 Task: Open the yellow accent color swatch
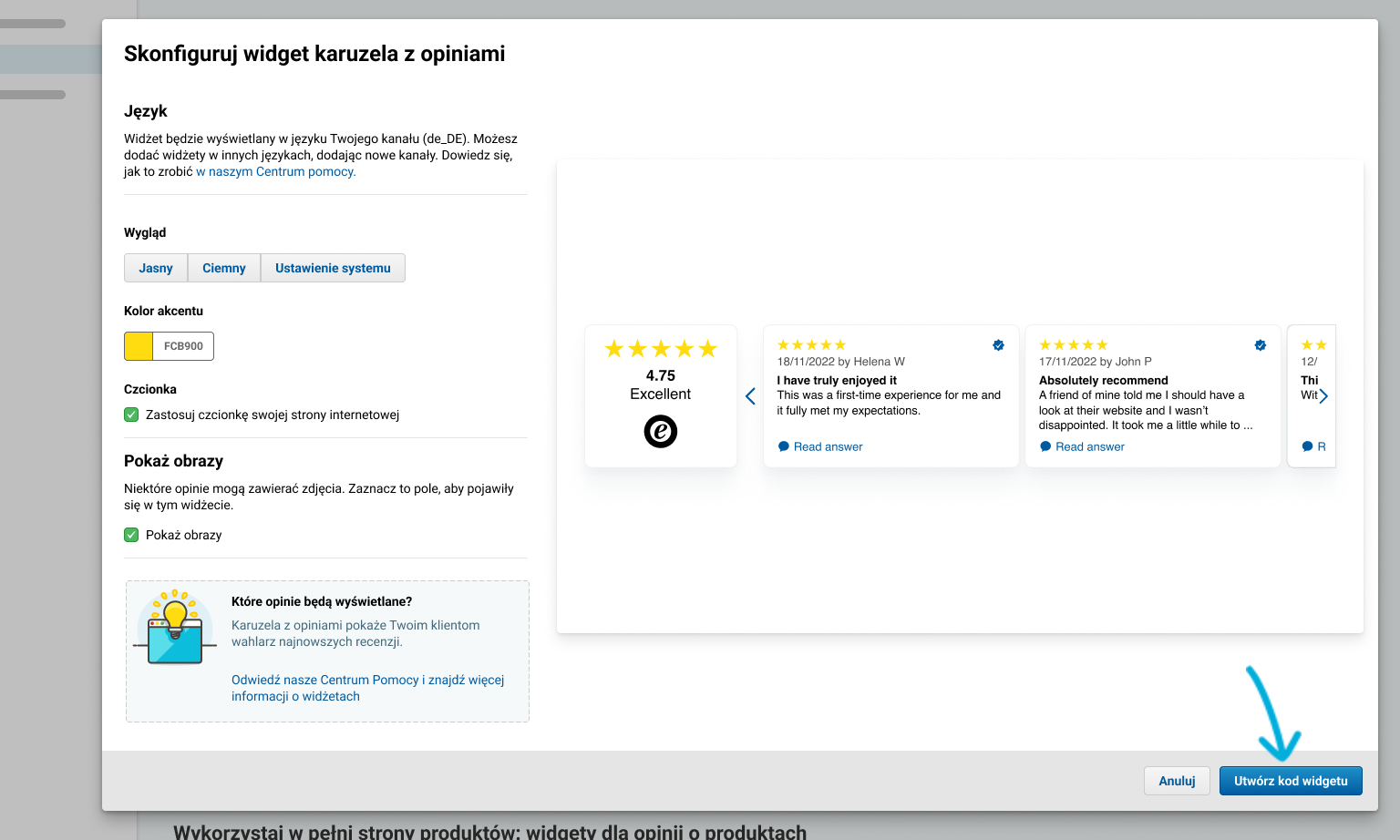[x=139, y=346]
